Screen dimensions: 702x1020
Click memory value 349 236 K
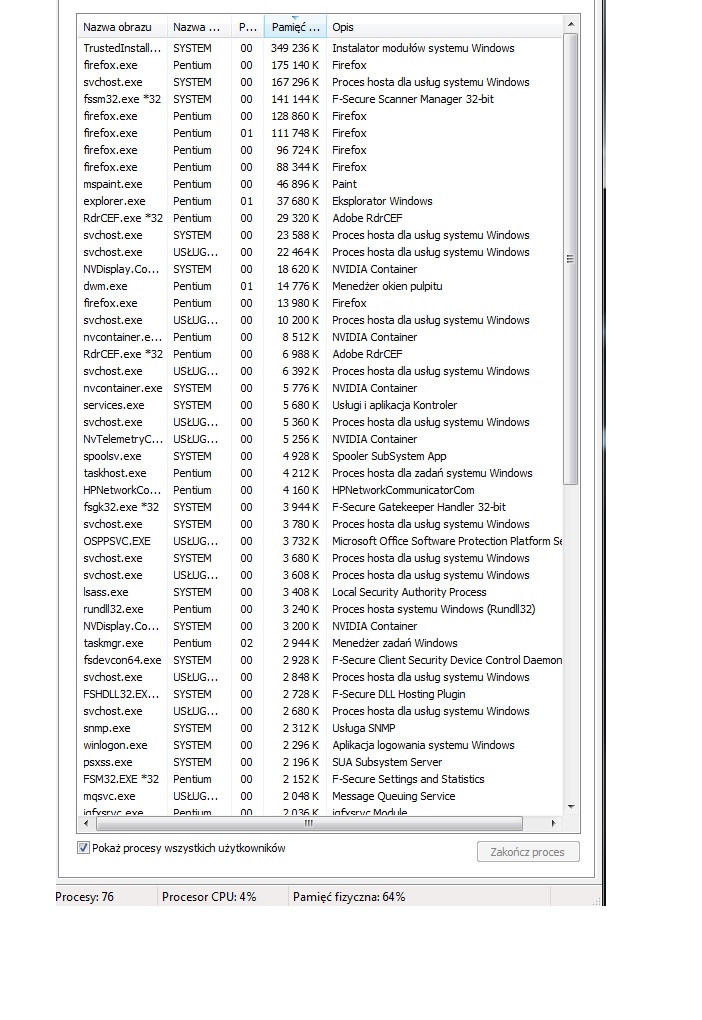pos(295,48)
